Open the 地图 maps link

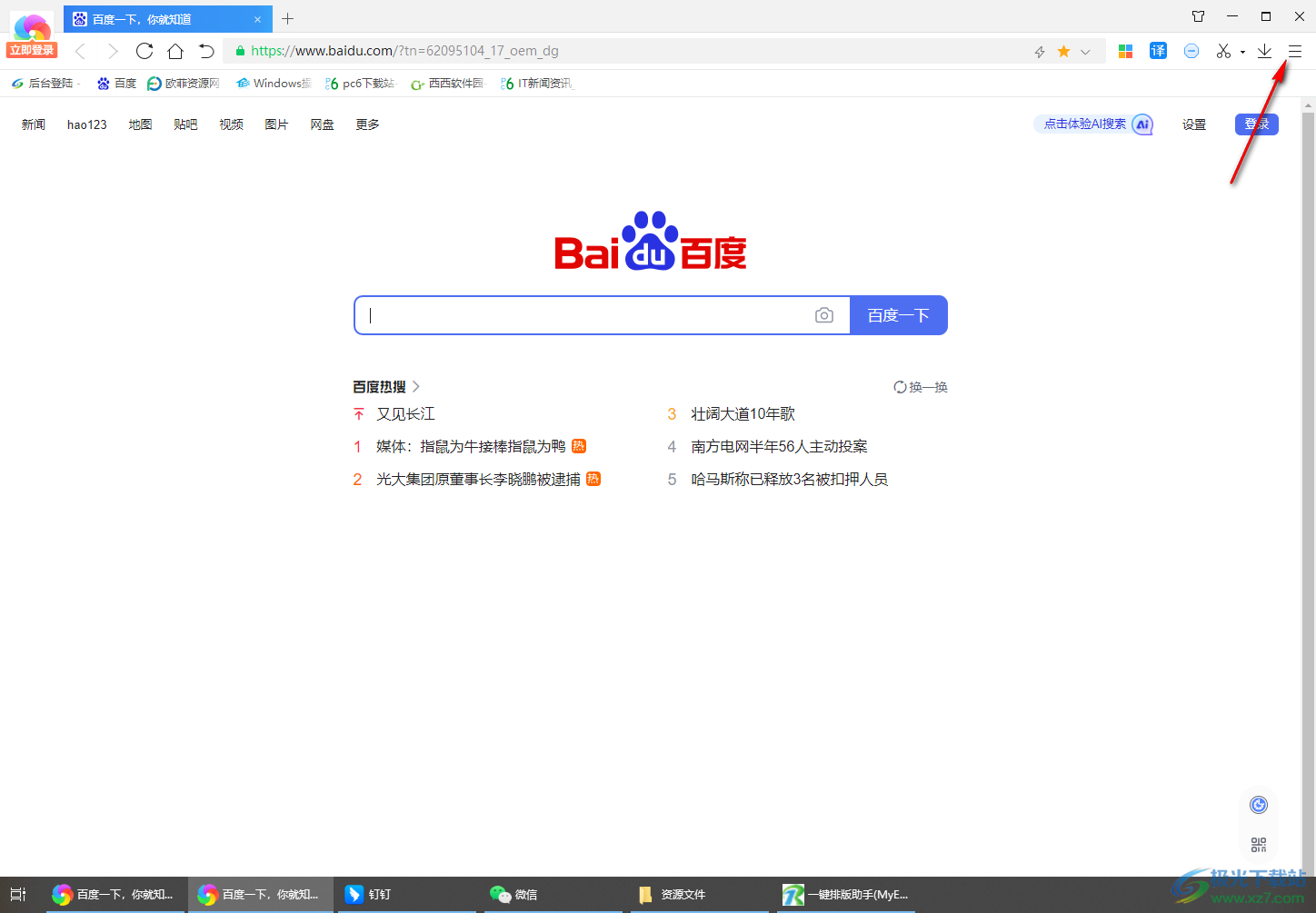click(140, 124)
